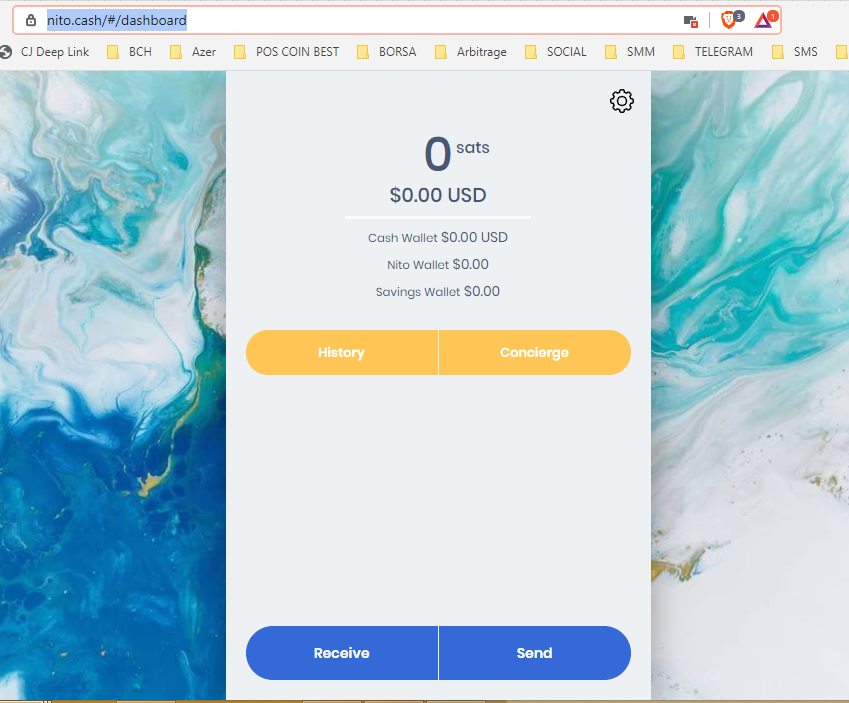
Task: Open the SMM bookmark folder
Action: [630, 52]
